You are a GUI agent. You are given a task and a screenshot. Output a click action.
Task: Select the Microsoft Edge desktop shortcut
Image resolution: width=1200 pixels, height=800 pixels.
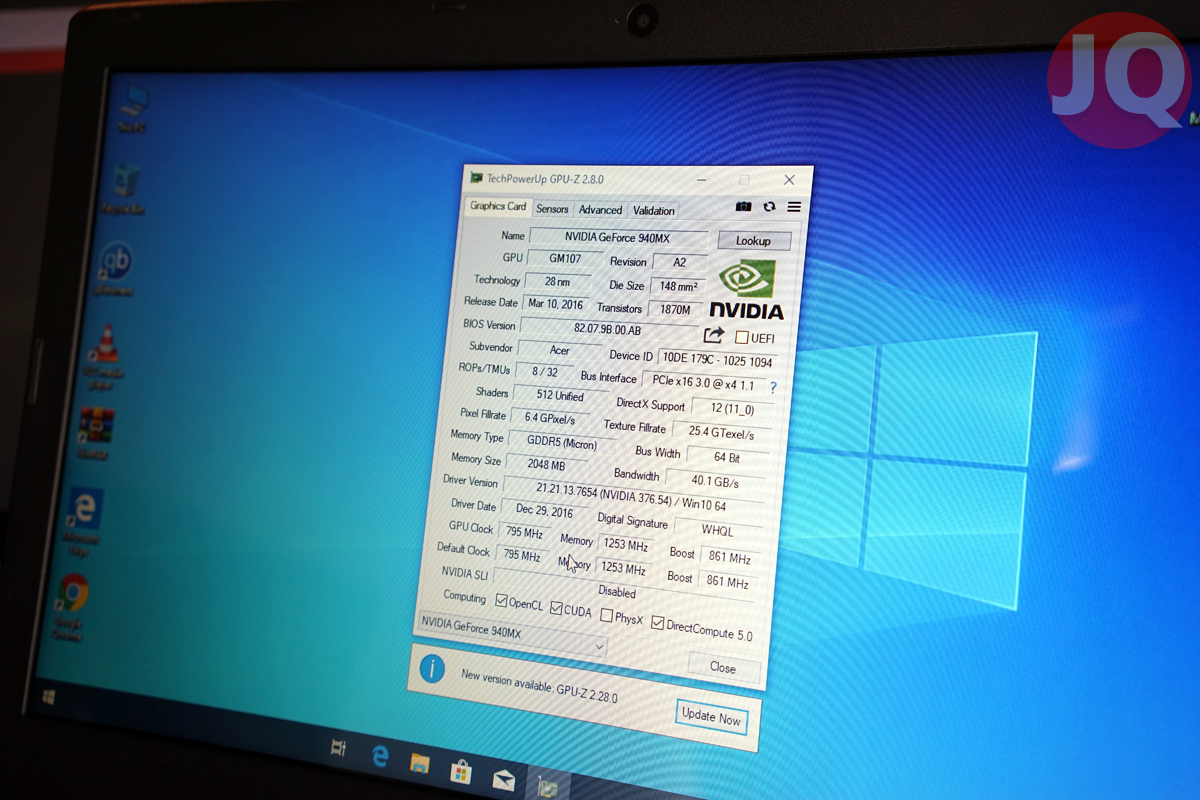[83, 523]
